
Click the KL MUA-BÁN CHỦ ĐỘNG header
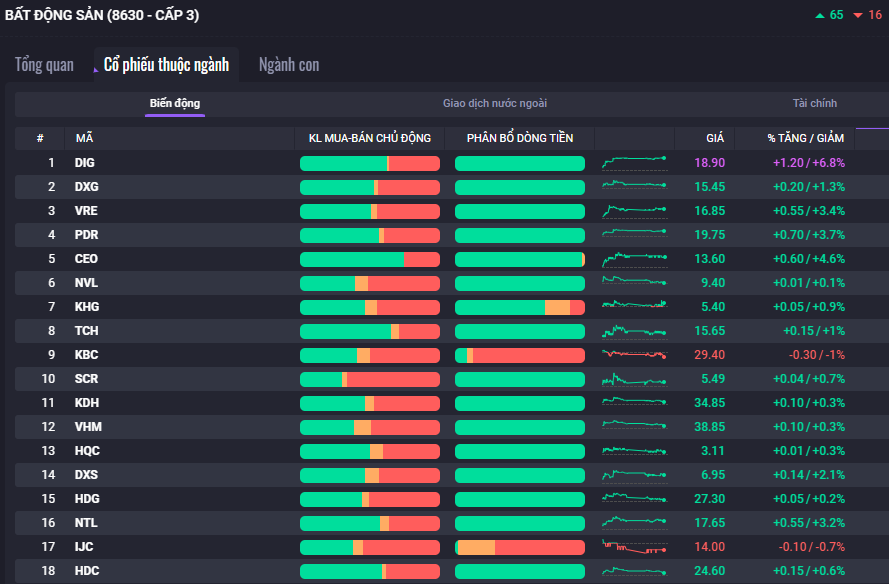click(369, 138)
